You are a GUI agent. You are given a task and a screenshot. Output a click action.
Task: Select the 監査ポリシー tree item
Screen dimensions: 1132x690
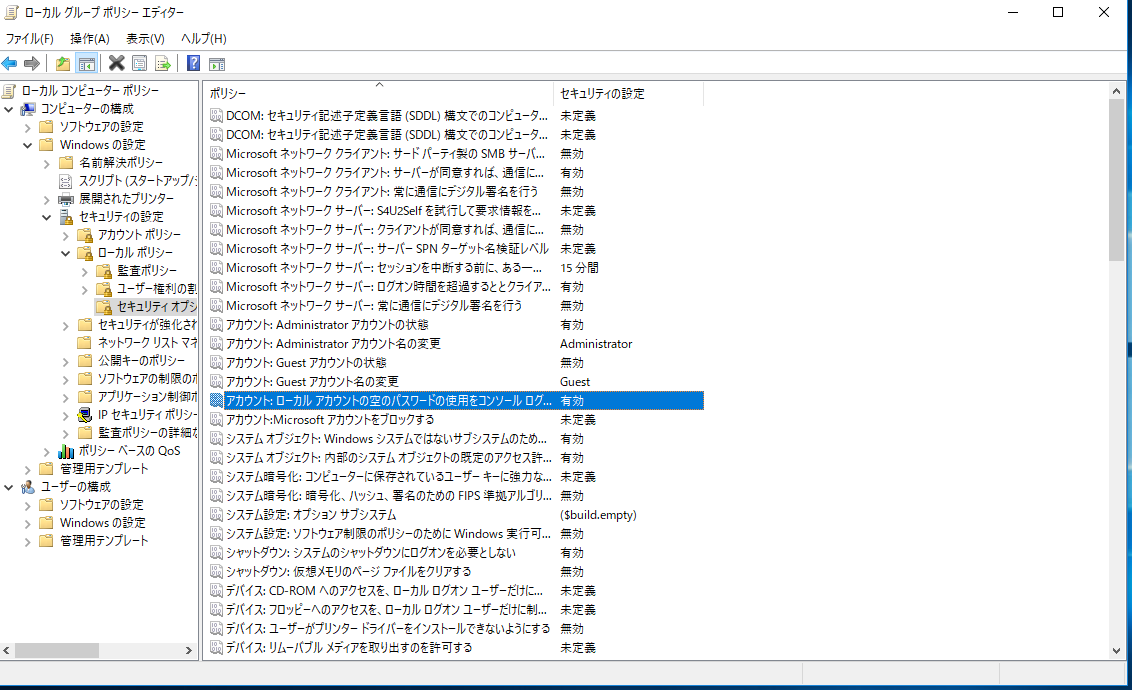pos(146,271)
